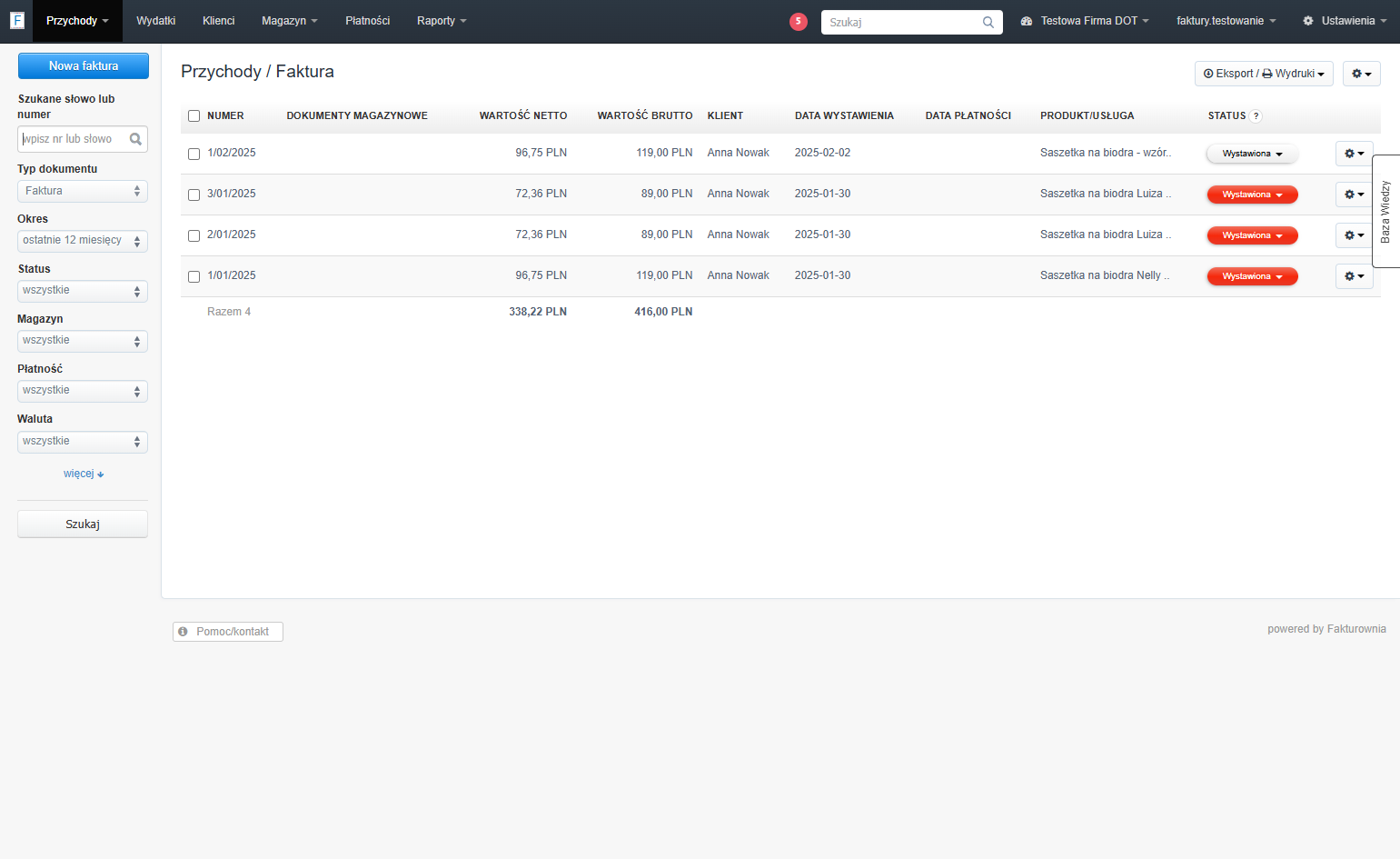Go to the Klienci section

[218, 21]
